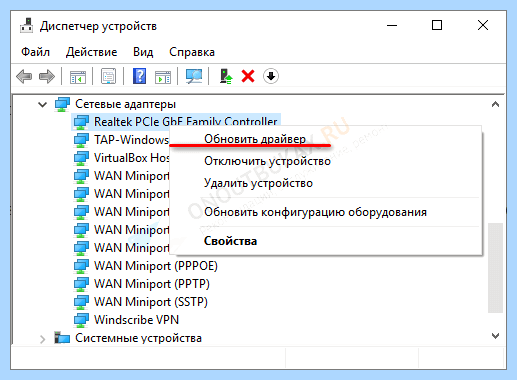The image size is (517, 380).
Task: Choose Обновить конфигурацию оборудования in context menu
Action: point(326,212)
